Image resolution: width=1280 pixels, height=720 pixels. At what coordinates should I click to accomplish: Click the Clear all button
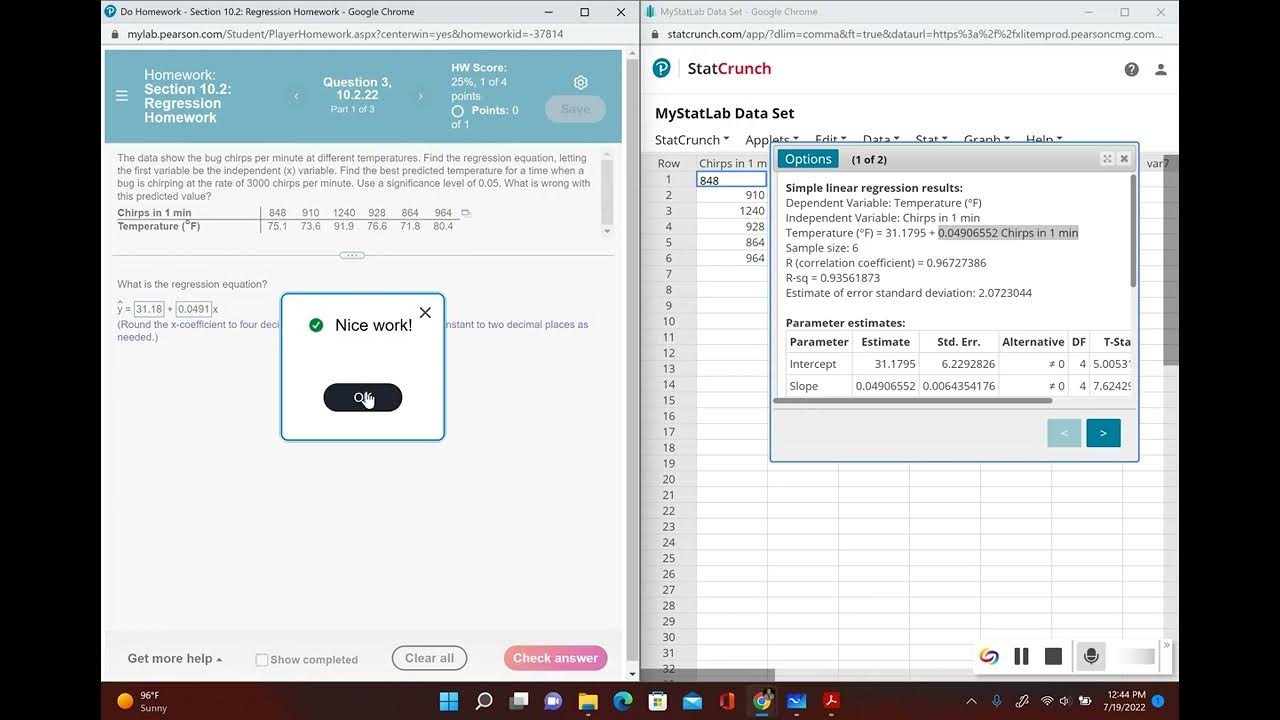(429, 658)
